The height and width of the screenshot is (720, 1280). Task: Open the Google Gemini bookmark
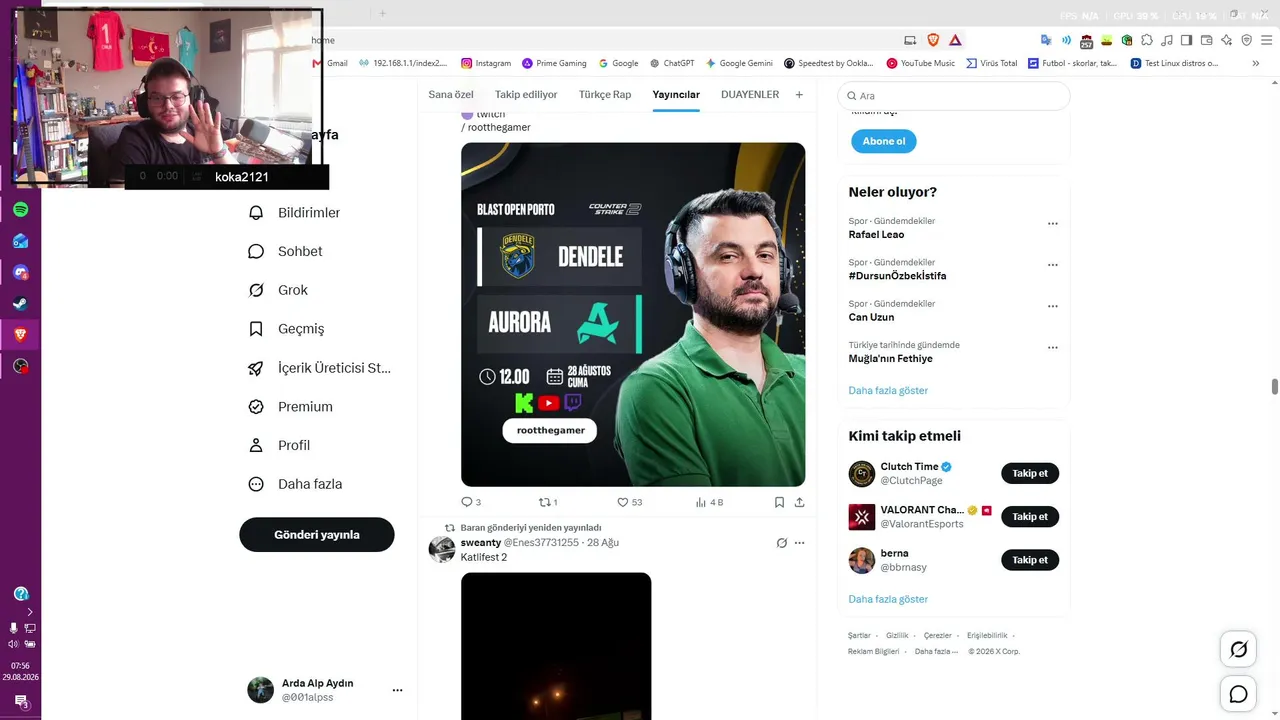pyautogui.click(x=739, y=63)
